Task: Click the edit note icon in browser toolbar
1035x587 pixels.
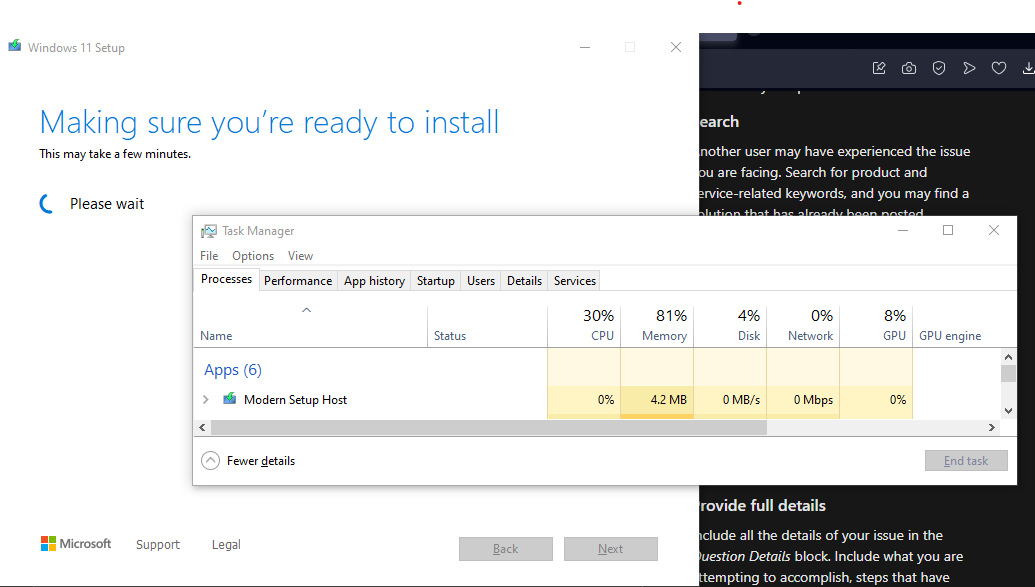Action: coord(879,68)
